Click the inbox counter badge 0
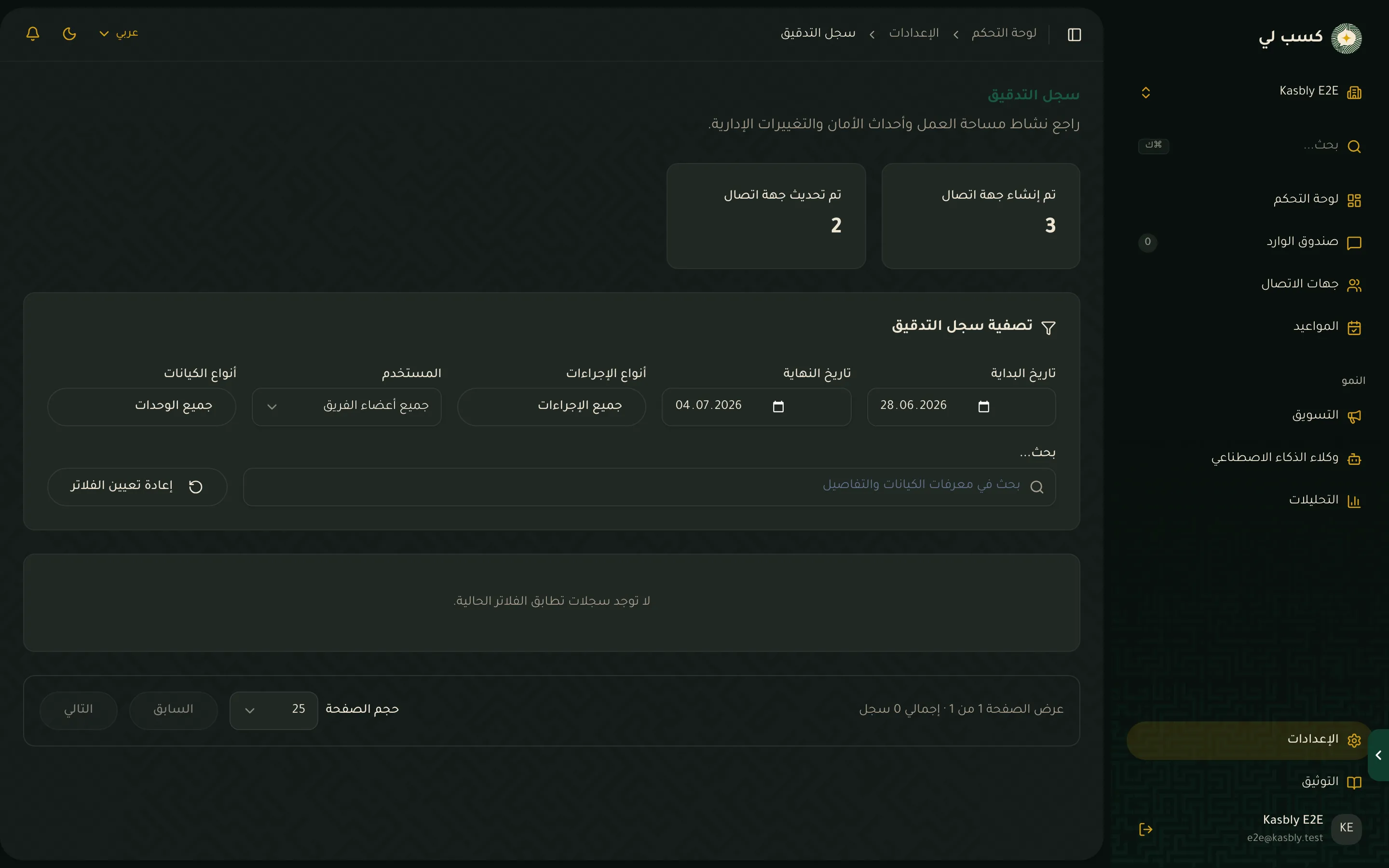 click(x=1147, y=242)
